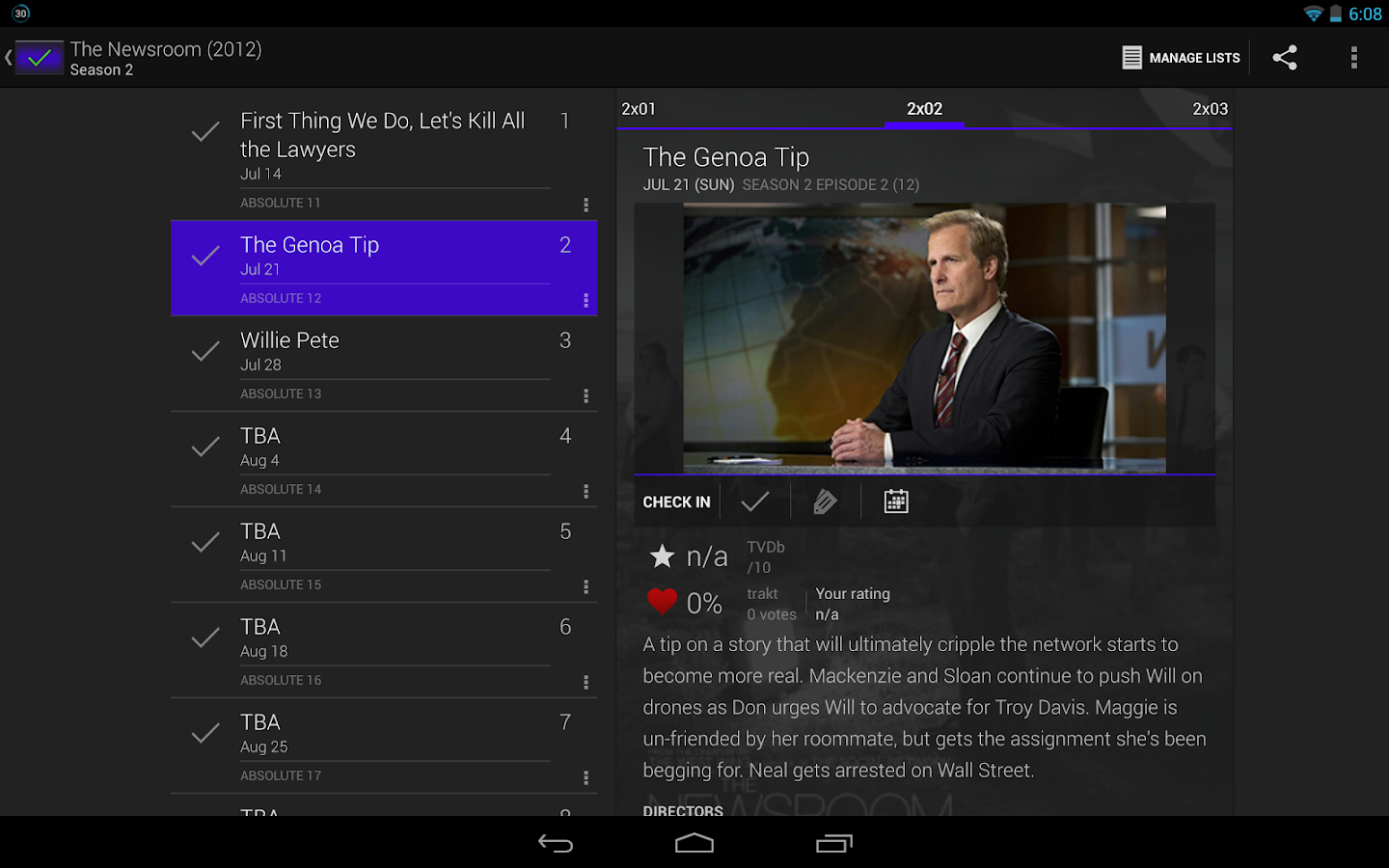Select the Willie Pete episode title

(289, 340)
